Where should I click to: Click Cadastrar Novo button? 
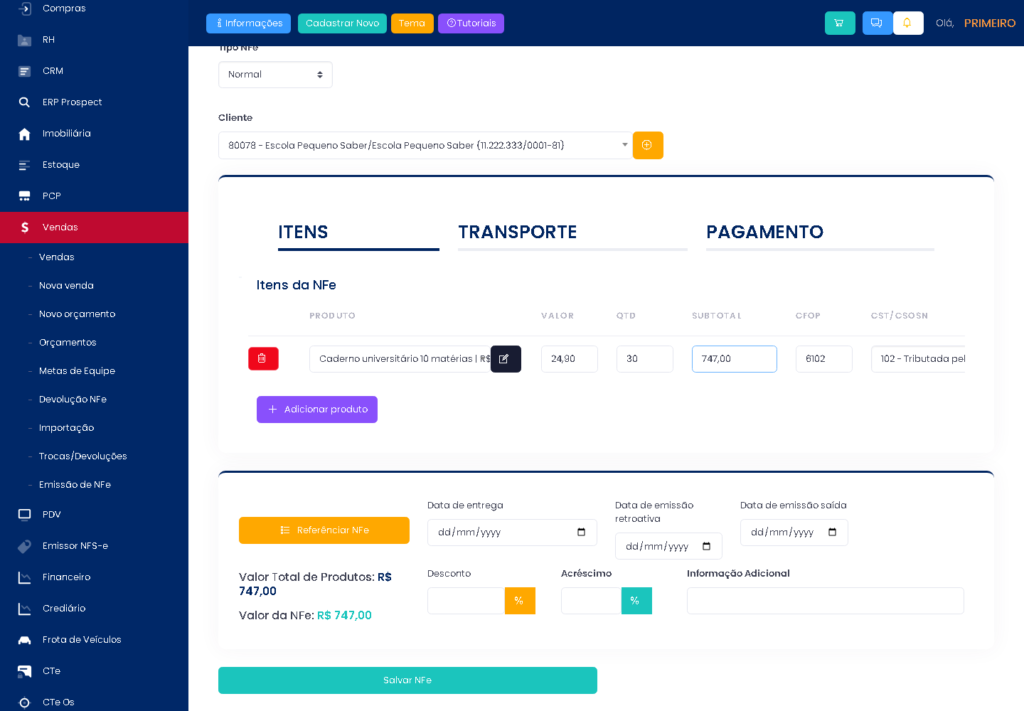tap(342, 23)
